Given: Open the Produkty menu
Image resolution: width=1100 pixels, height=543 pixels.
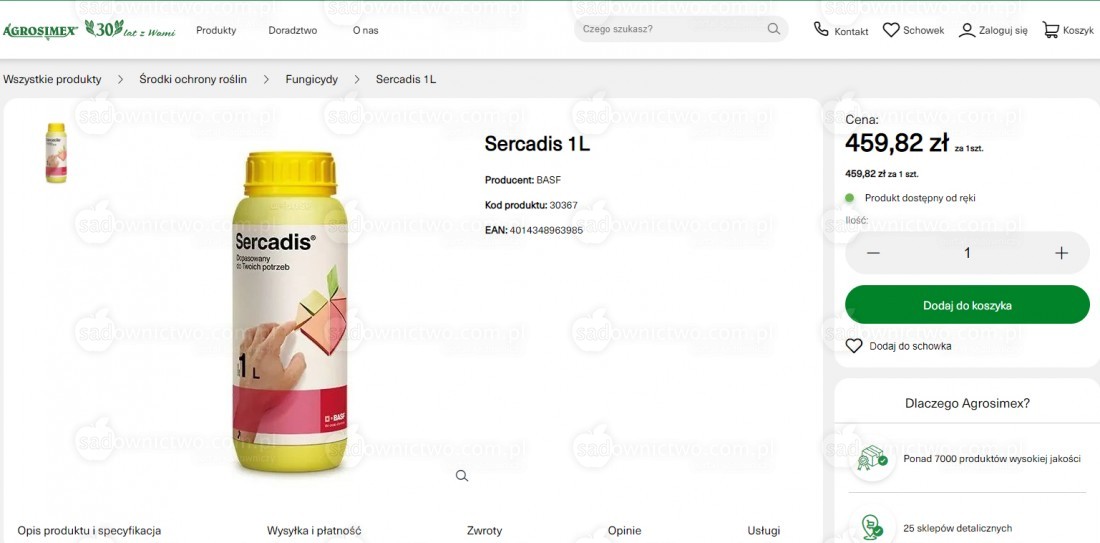Looking at the screenshot, I should [216, 31].
